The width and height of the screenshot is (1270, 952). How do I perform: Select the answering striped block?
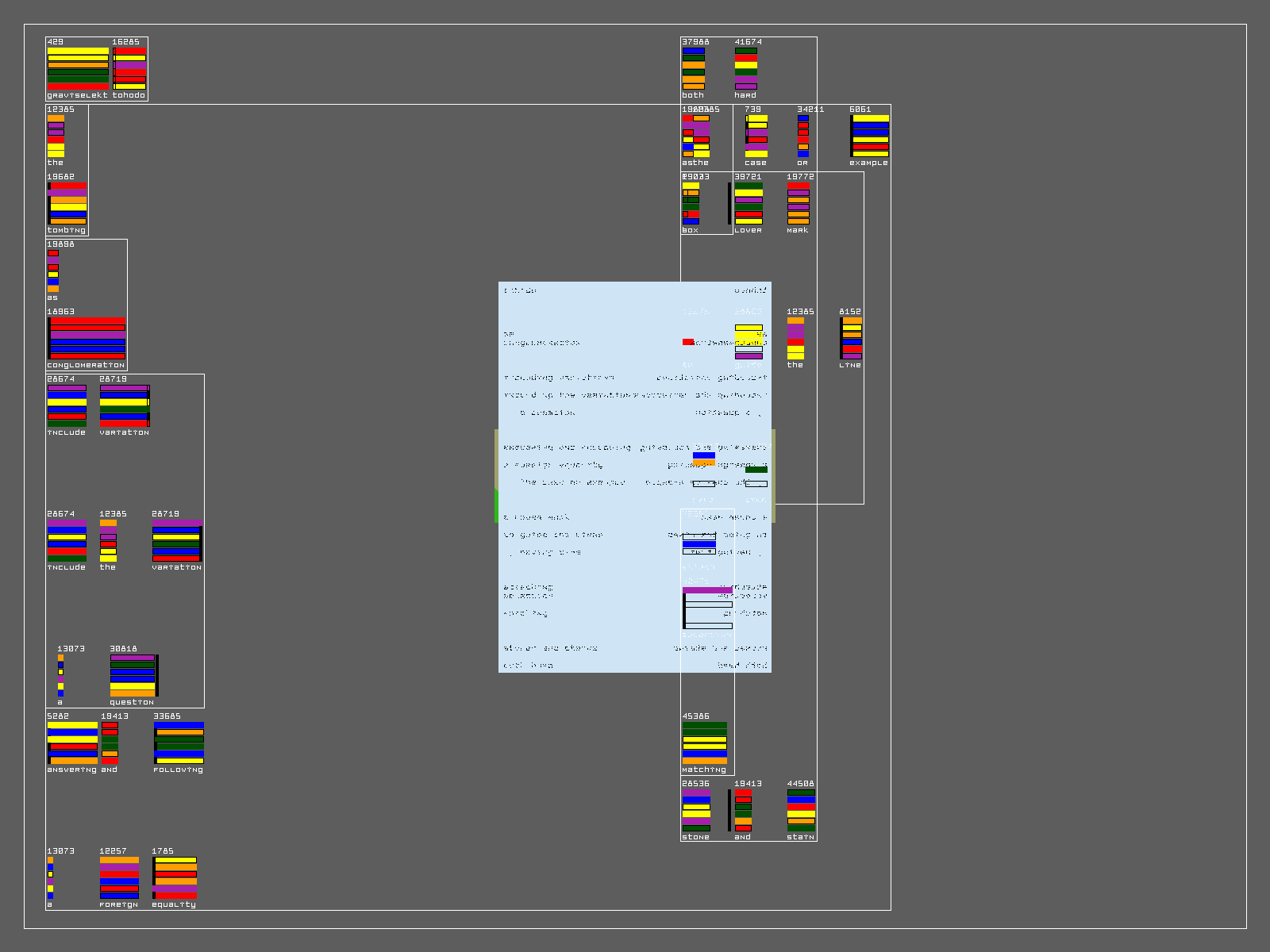point(72,743)
